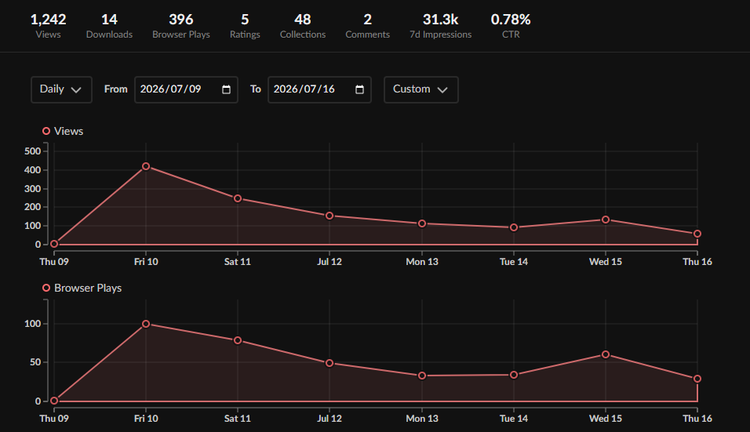Click the 396 Browser Plays stat
This screenshot has height=432, width=750.
pyautogui.click(x=181, y=26)
